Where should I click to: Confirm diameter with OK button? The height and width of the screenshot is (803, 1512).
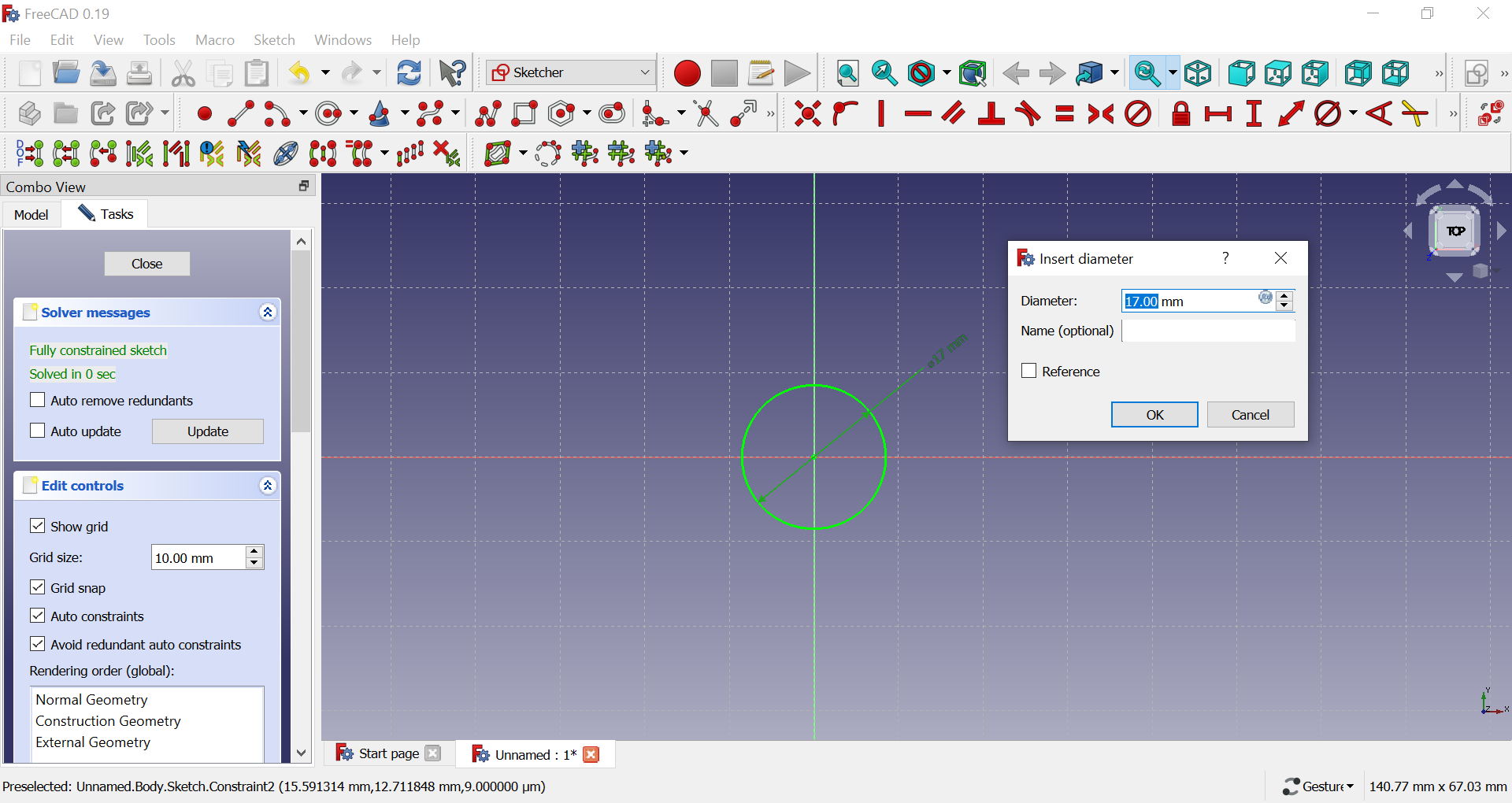tap(1154, 415)
